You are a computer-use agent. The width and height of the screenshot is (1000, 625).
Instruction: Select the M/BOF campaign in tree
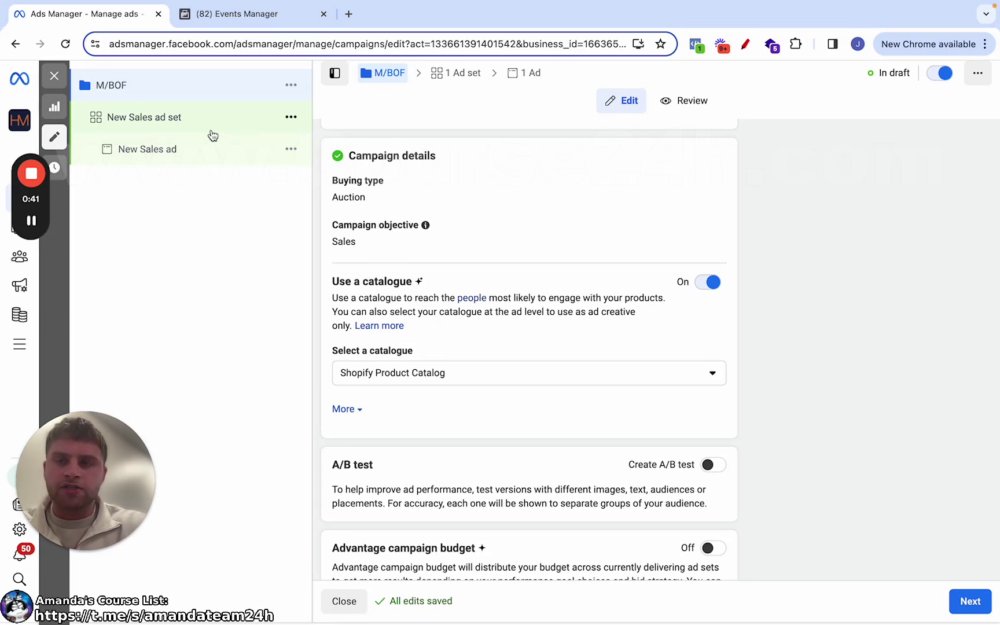click(x=191, y=85)
